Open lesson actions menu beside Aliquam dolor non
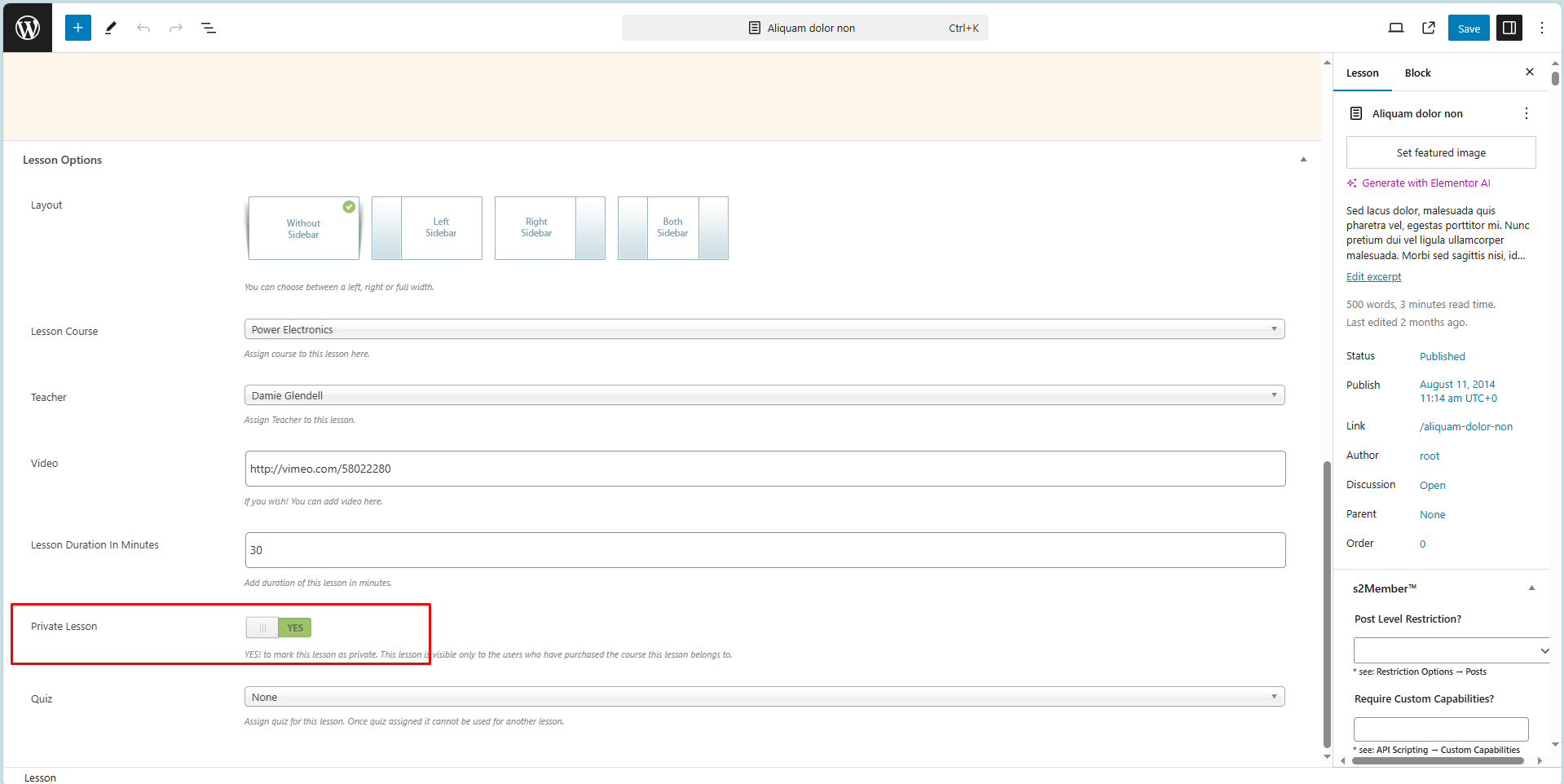1564x784 pixels. 1527,113
